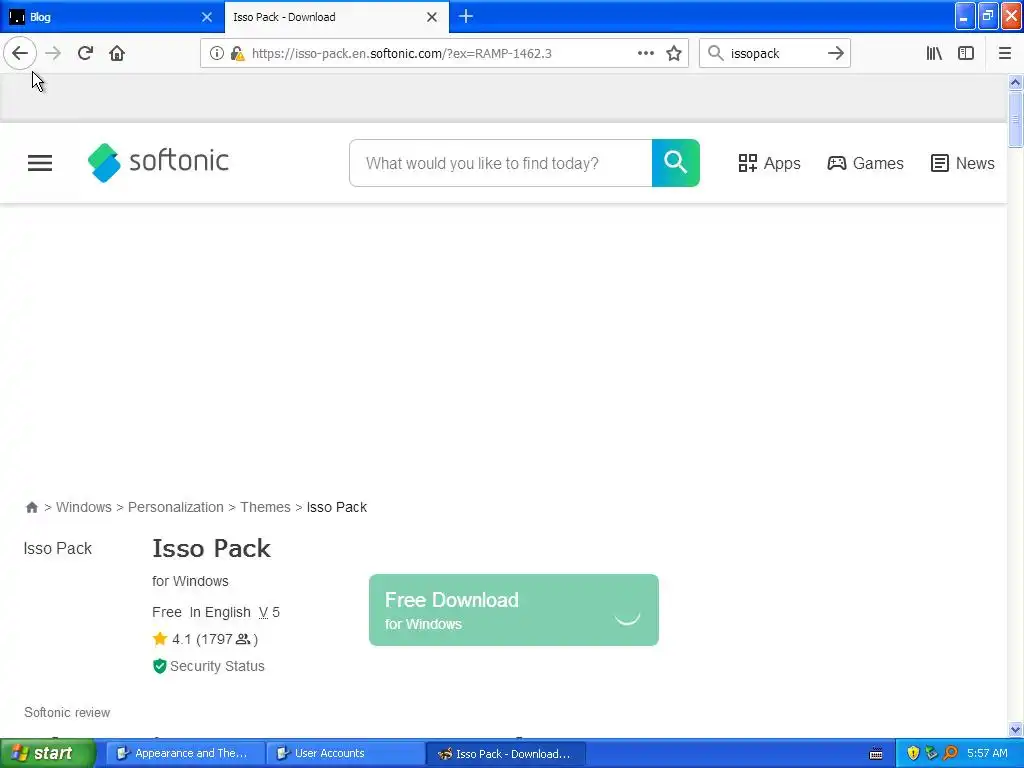Go to Themes breadcrumb link

coord(265,507)
